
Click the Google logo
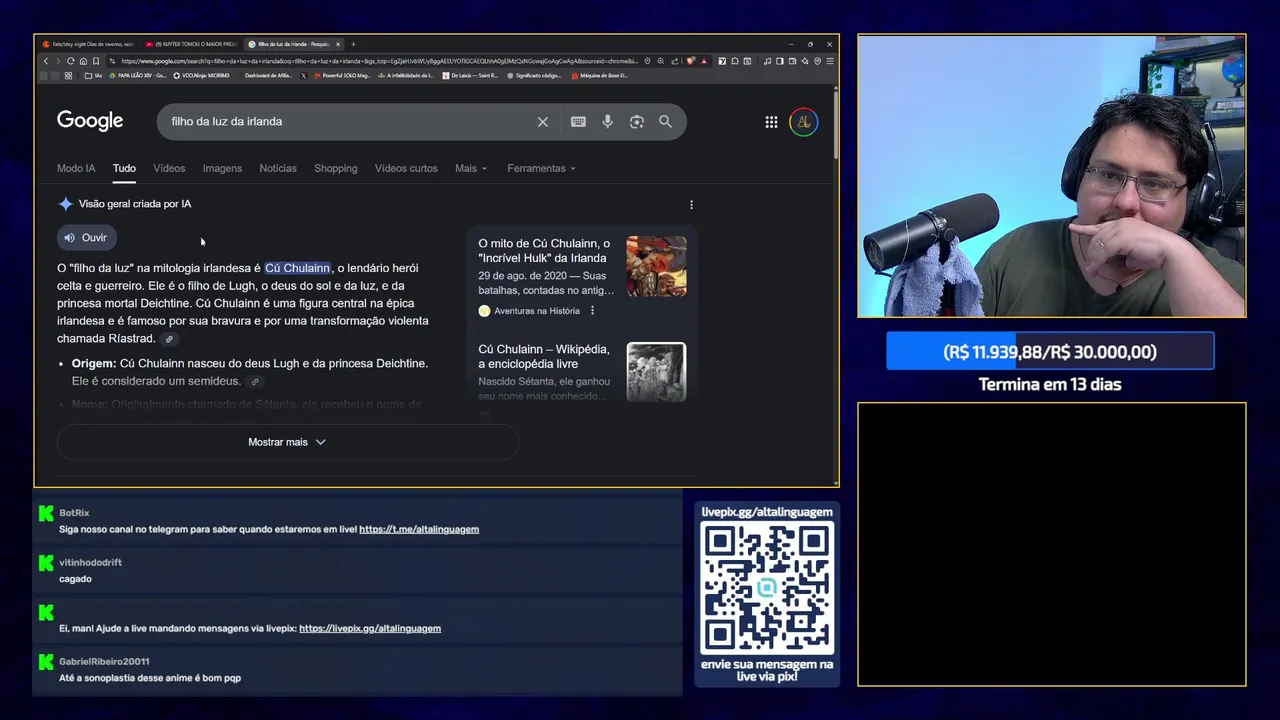90,121
